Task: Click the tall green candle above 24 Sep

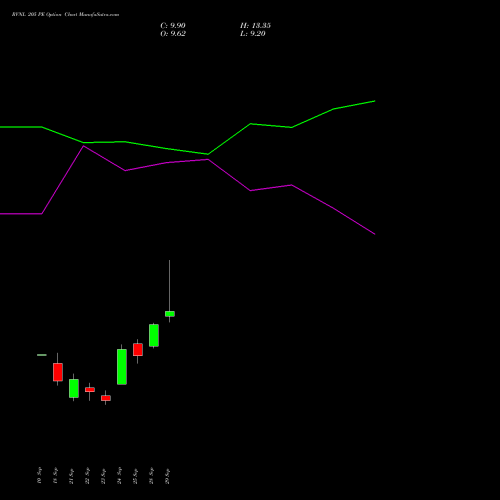Action: tap(122, 367)
